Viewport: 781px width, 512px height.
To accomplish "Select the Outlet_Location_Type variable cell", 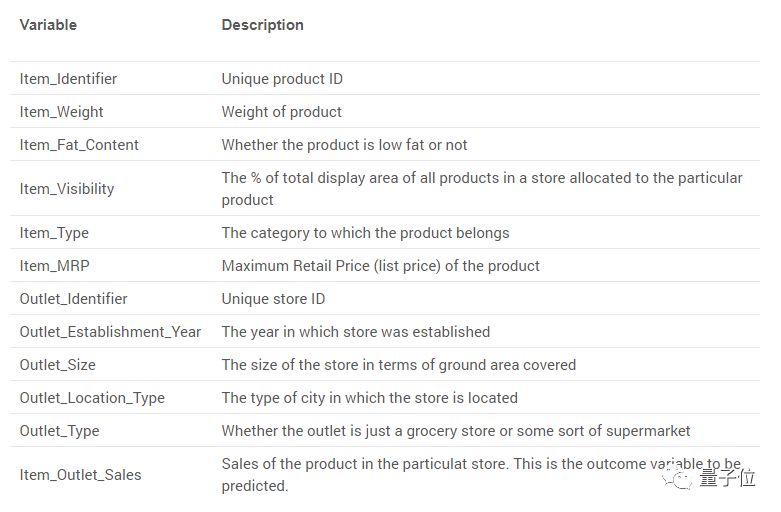I will coord(92,398).
